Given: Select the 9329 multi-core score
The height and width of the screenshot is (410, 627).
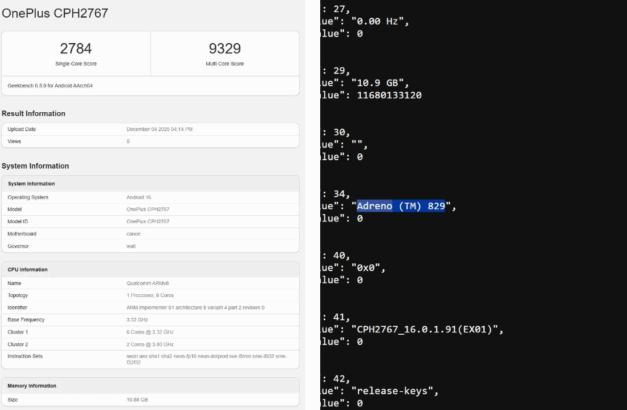Looking at the screenshot, I should (225, 48).
